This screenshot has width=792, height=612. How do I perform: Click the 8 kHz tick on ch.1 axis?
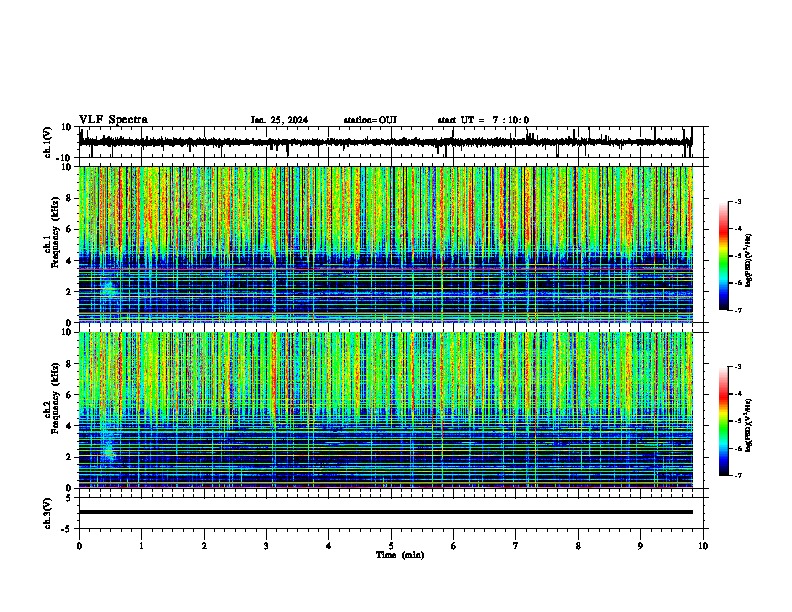[69, 198]
